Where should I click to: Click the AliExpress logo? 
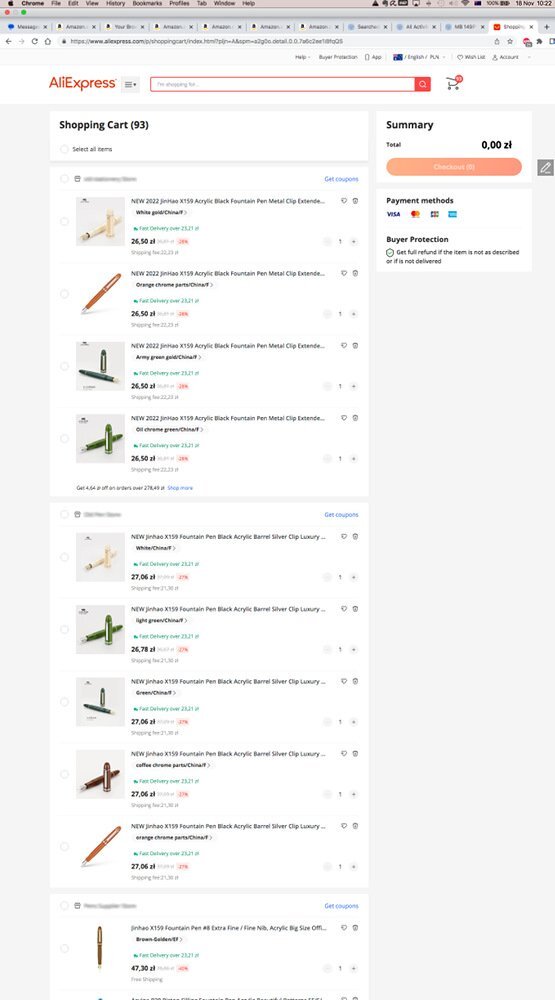tap(82, 84)
